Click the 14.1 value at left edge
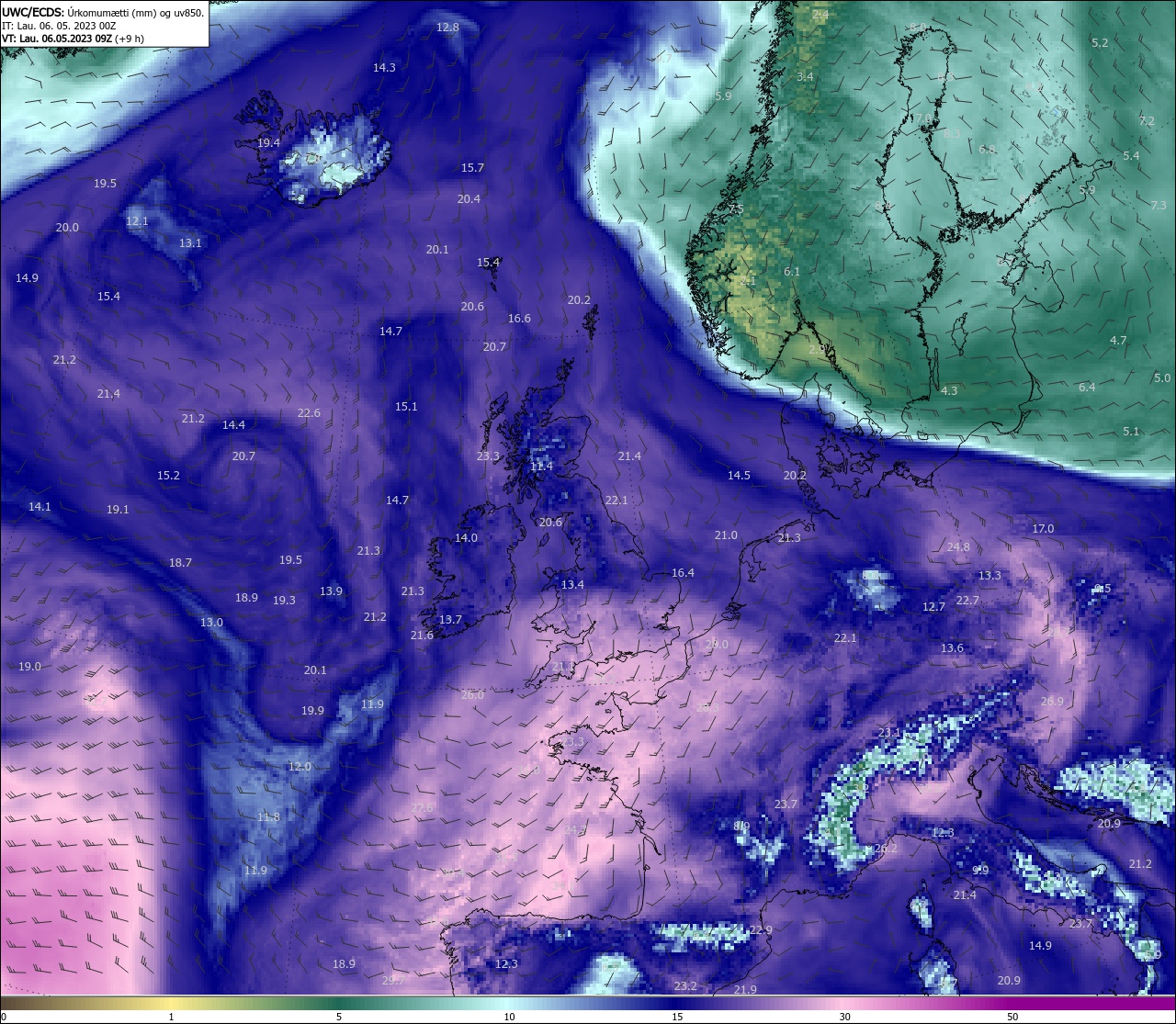The image size is (1176, 1024). coord(40,507)
